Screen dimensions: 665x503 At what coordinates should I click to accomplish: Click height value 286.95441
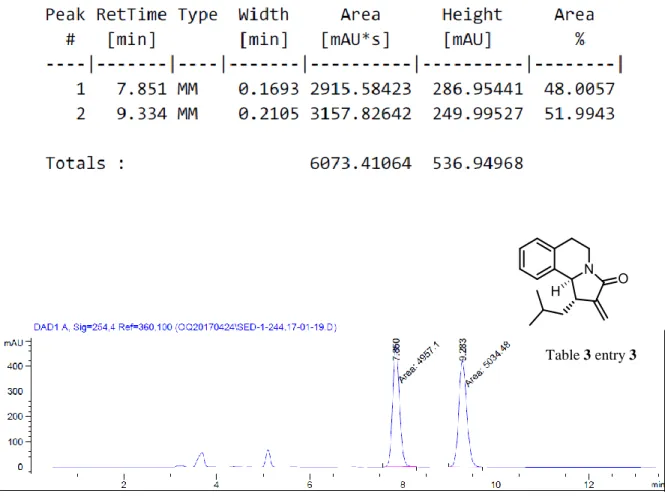pos(478,89)
